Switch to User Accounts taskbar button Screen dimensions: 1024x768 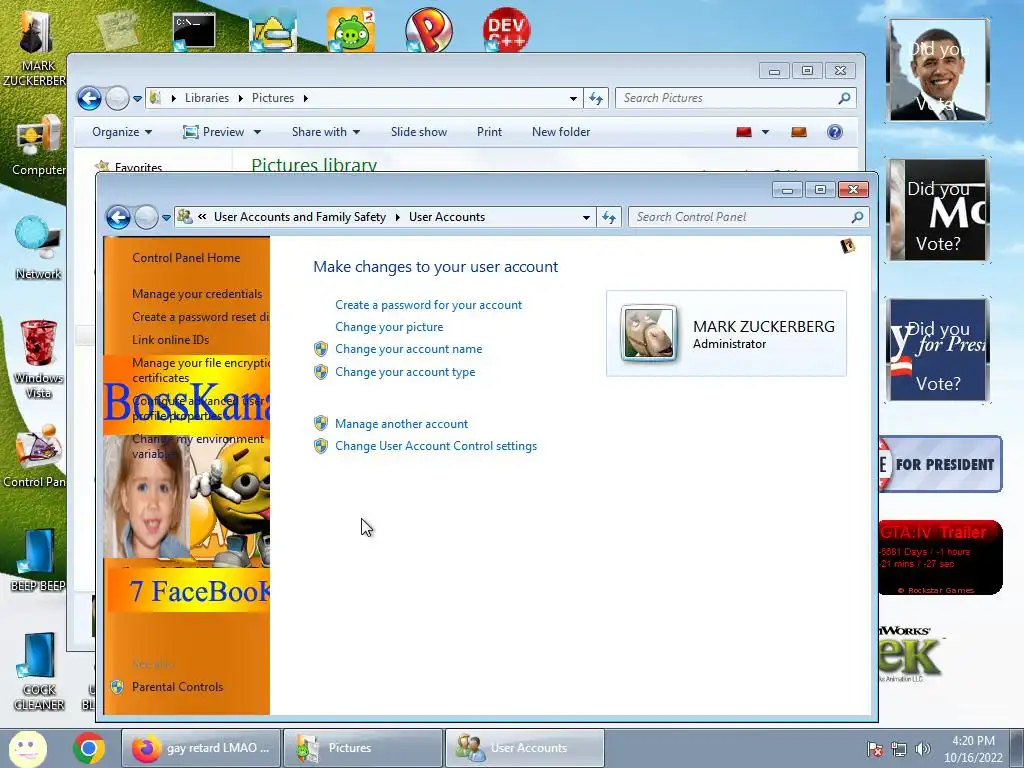tap(525, 748)
